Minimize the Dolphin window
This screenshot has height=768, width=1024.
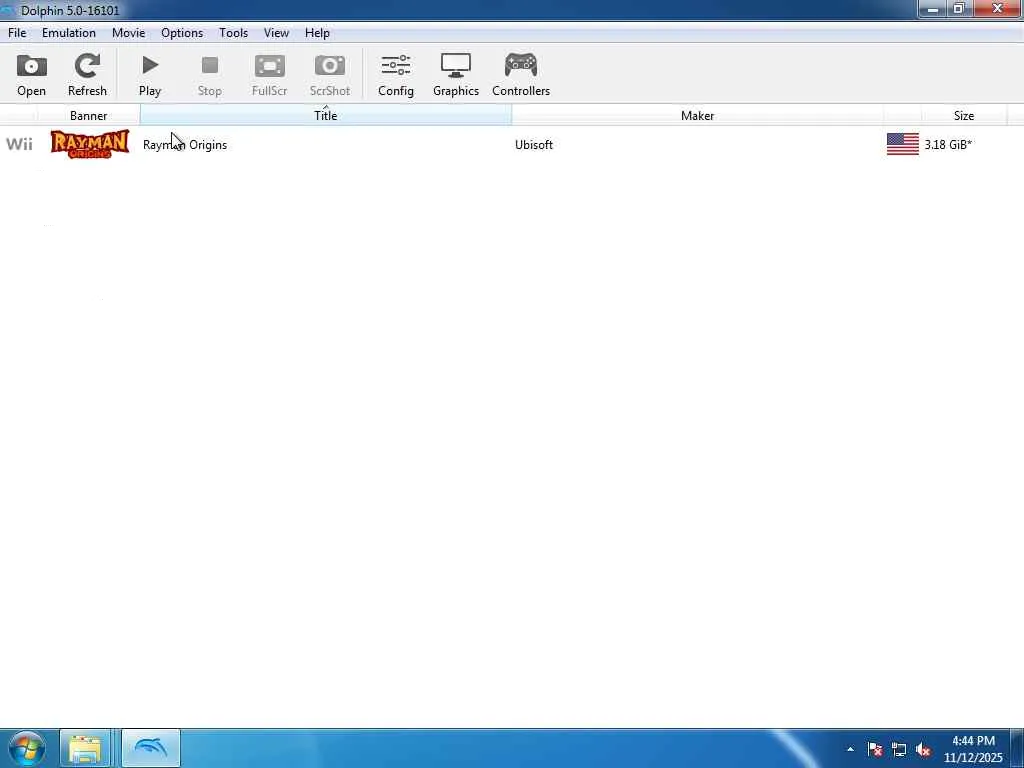click(933, 9)
